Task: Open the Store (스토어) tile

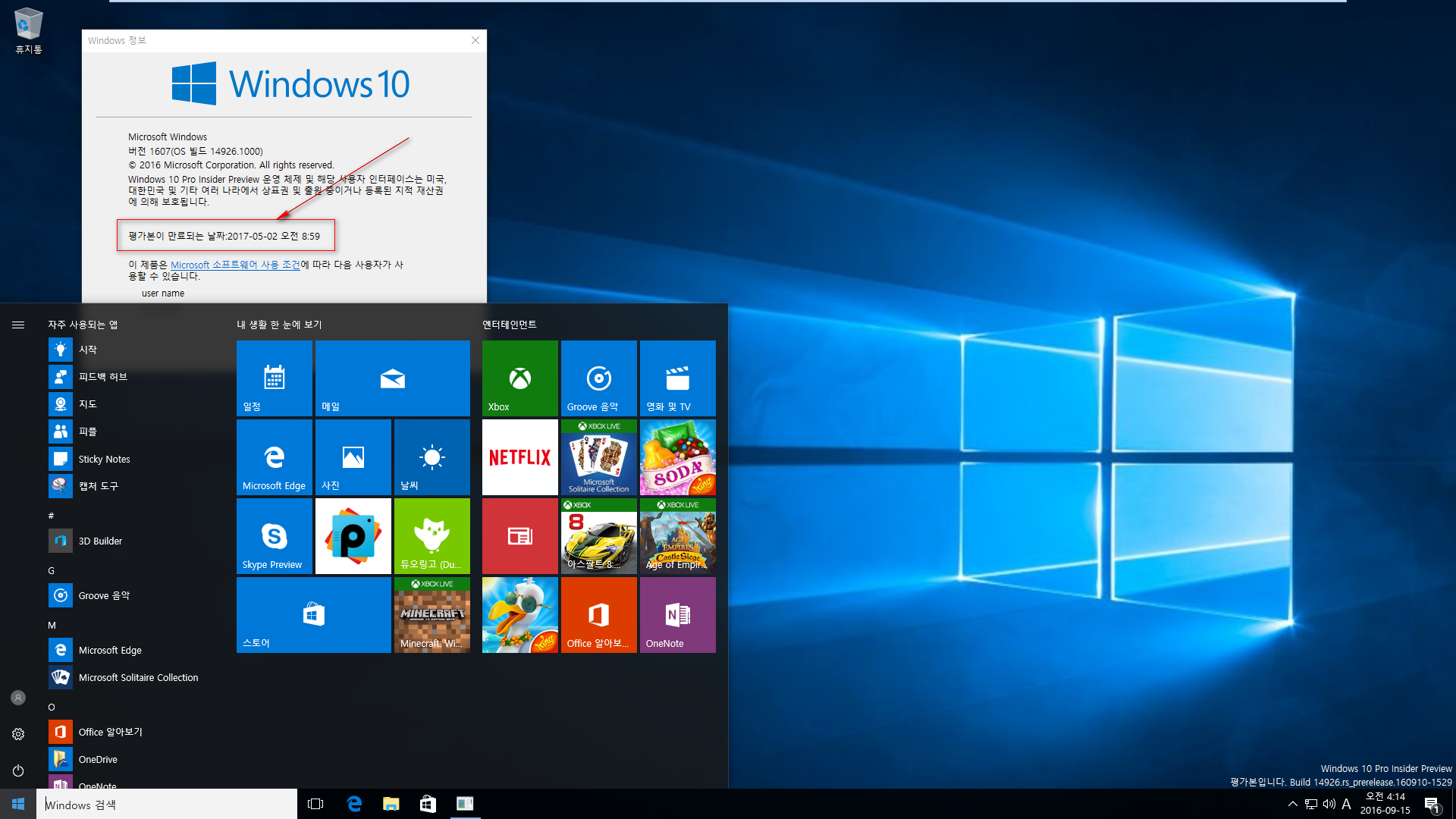Action: (x=314, y=614)
